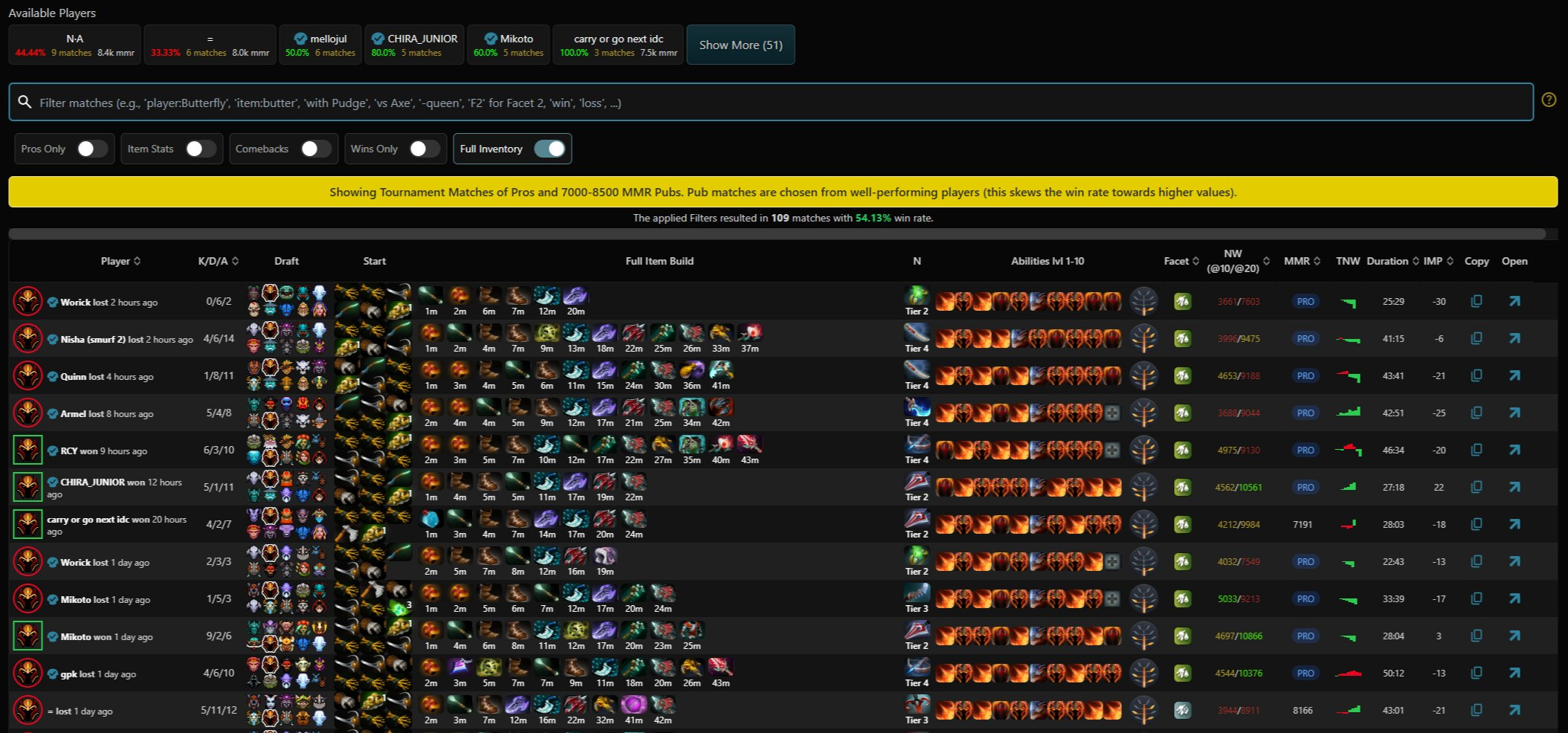Open the RCY won match arrow icon

pos(1514,450)
